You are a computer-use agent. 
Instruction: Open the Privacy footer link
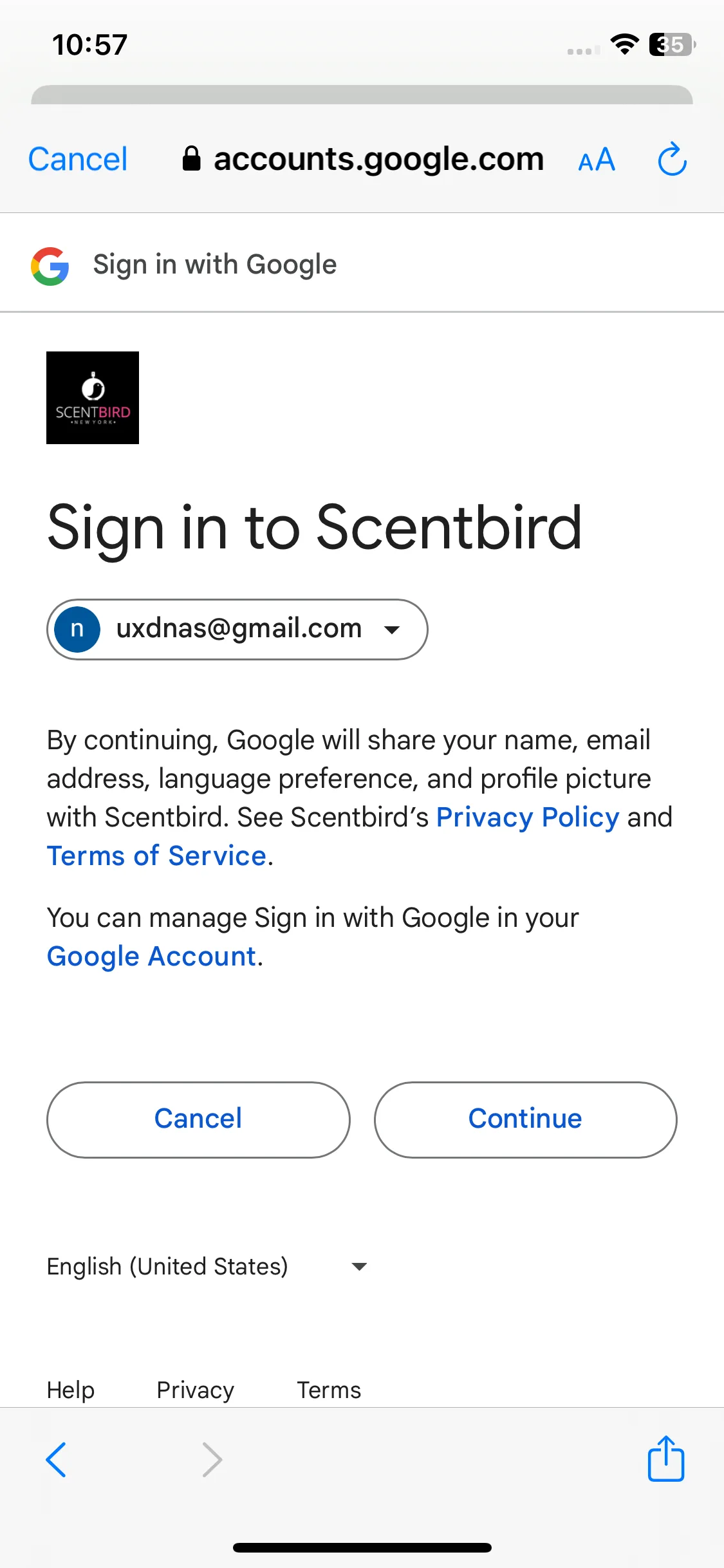point(196,1390)
